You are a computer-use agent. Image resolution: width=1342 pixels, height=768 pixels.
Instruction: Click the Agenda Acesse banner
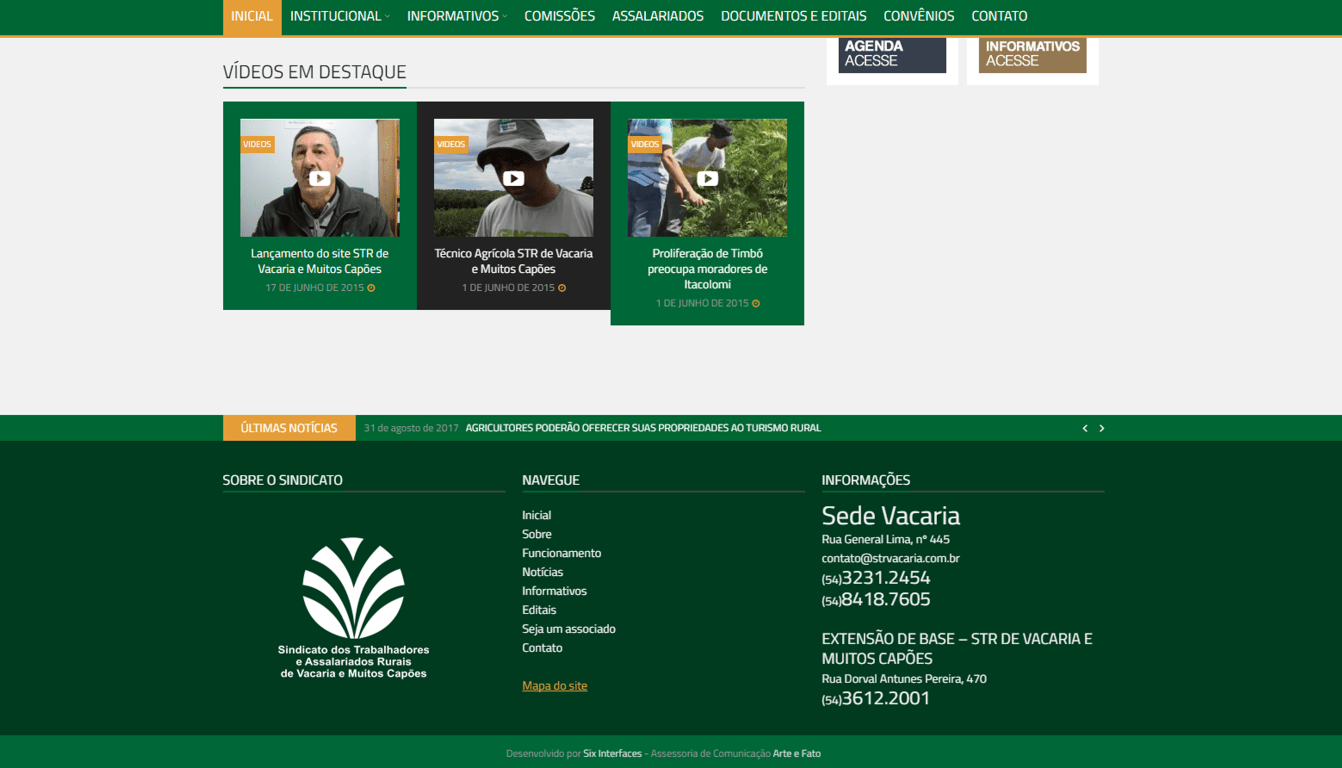[892, 55]
